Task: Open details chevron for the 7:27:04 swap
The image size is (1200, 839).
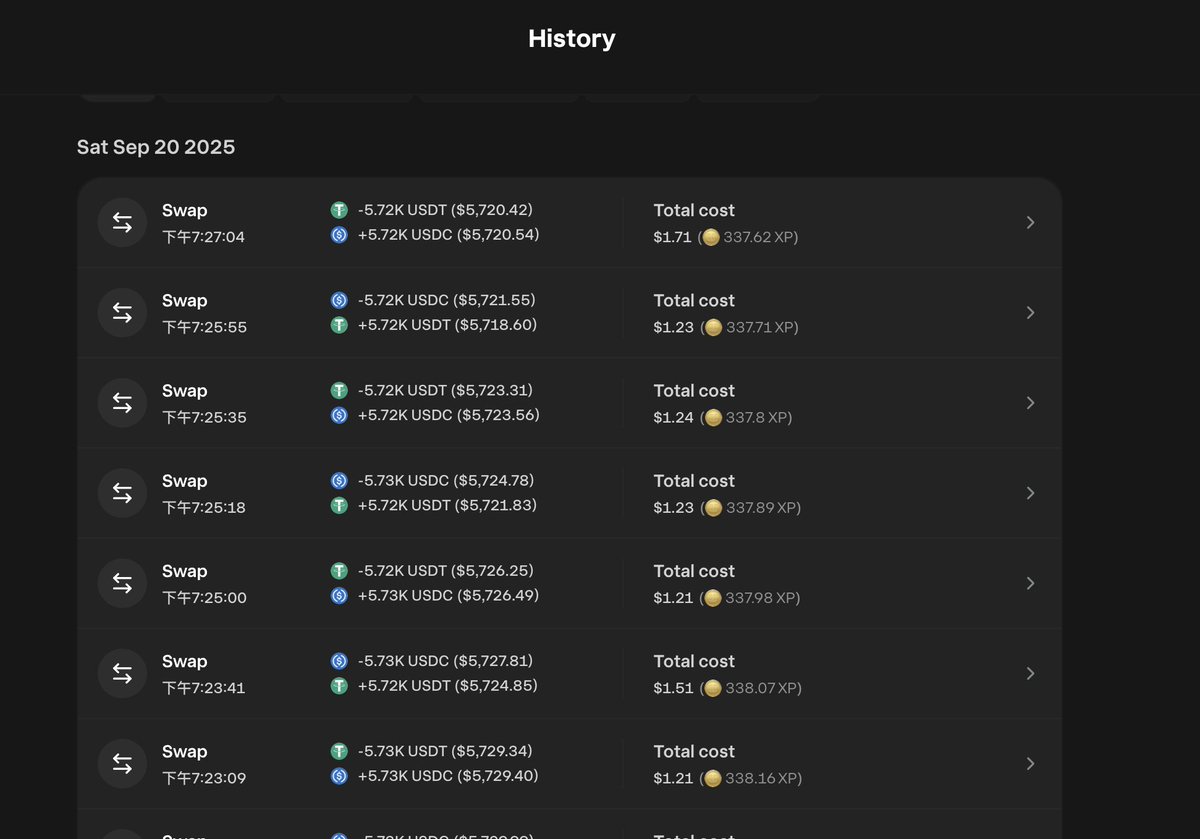Action: point(1031,223)
